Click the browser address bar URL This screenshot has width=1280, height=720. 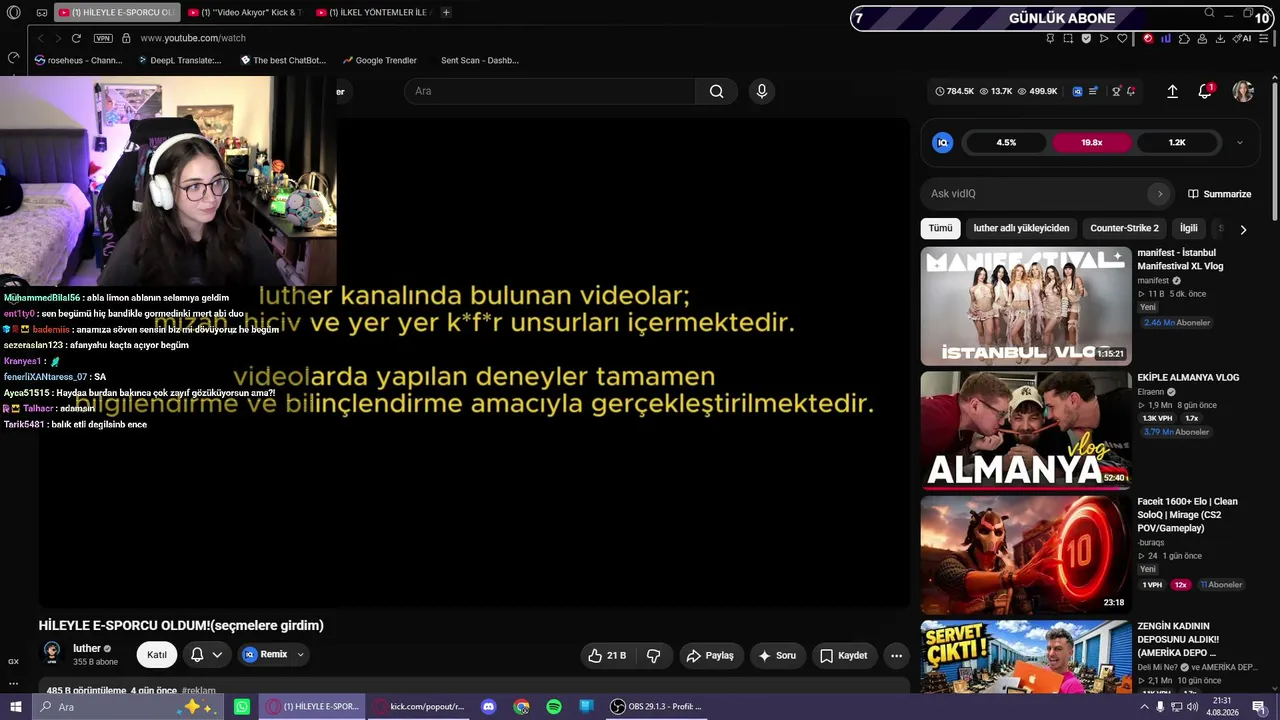pyautogui.click(x=193, y=38)
